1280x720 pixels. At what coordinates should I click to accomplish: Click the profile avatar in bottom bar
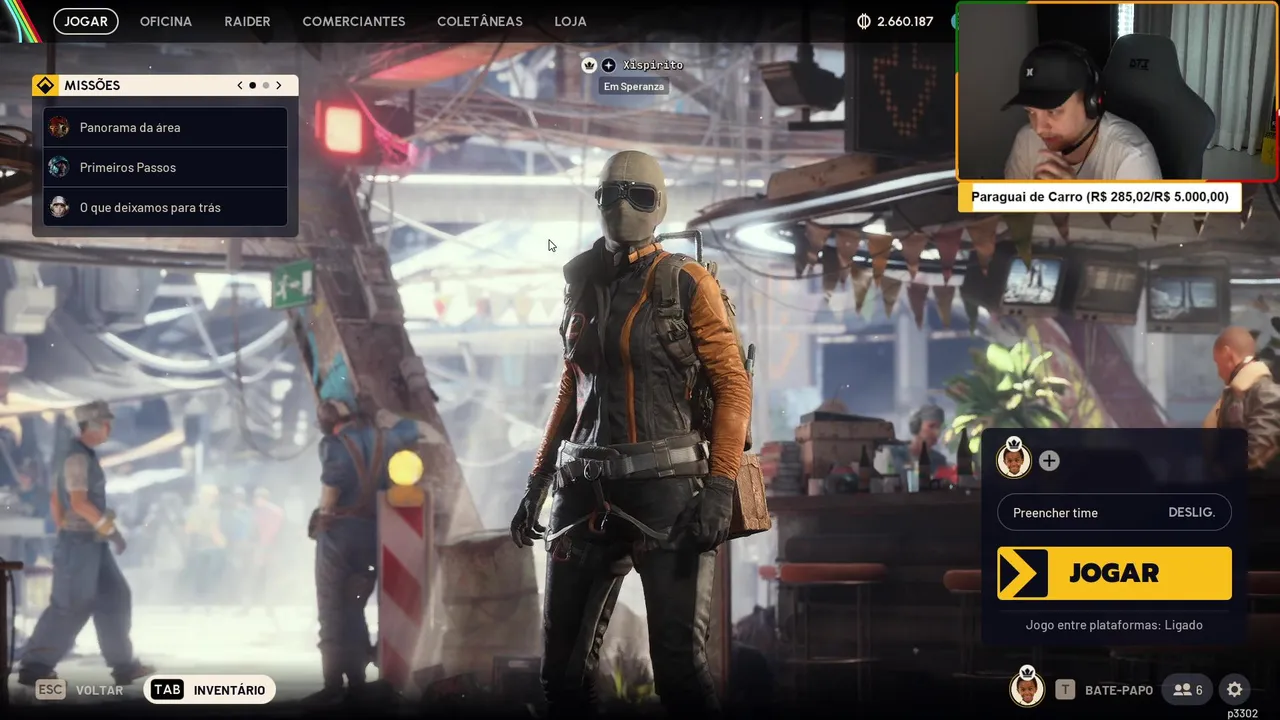pos(1027,688)
